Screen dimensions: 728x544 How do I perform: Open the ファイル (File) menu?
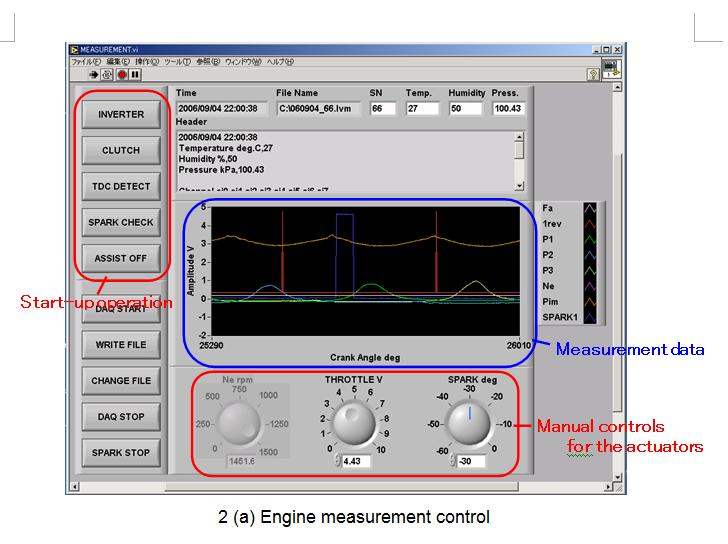click(x=86, y=62)
